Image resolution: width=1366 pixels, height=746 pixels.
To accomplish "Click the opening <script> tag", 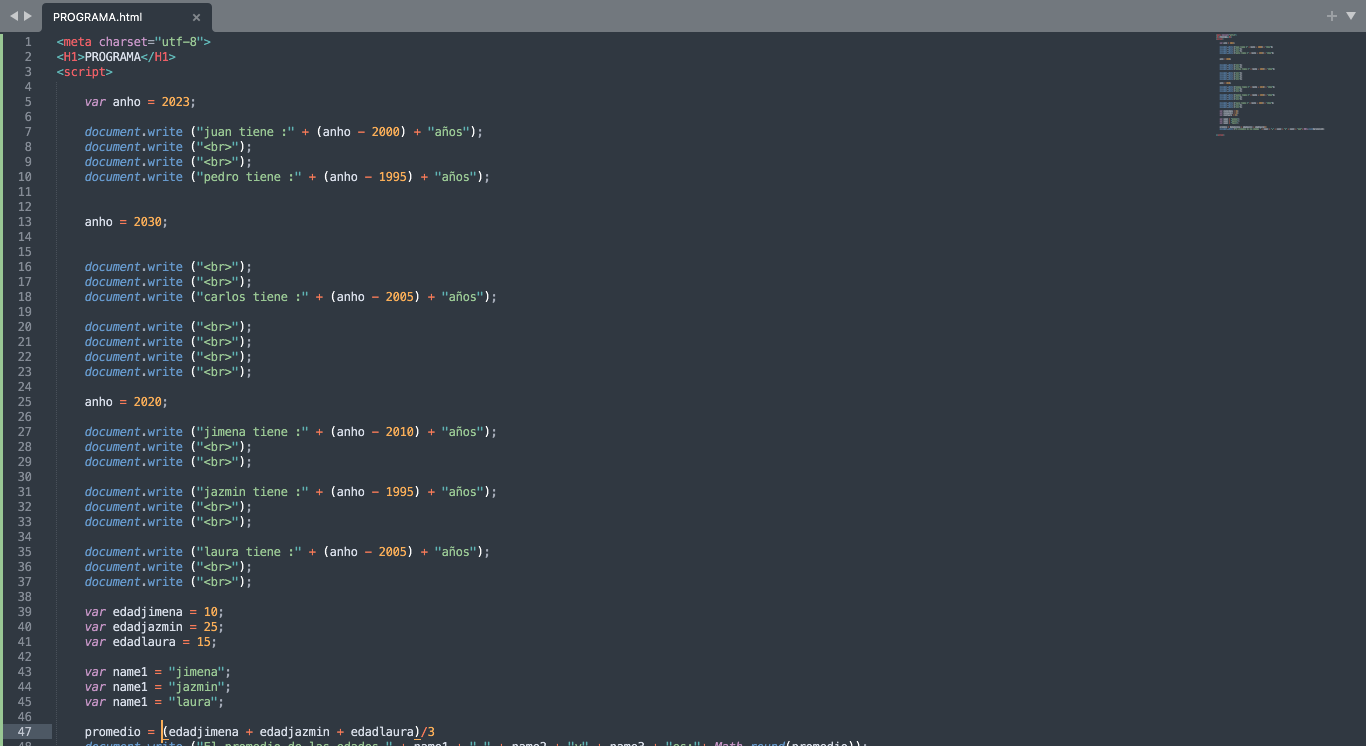I will tap(85, 72).
